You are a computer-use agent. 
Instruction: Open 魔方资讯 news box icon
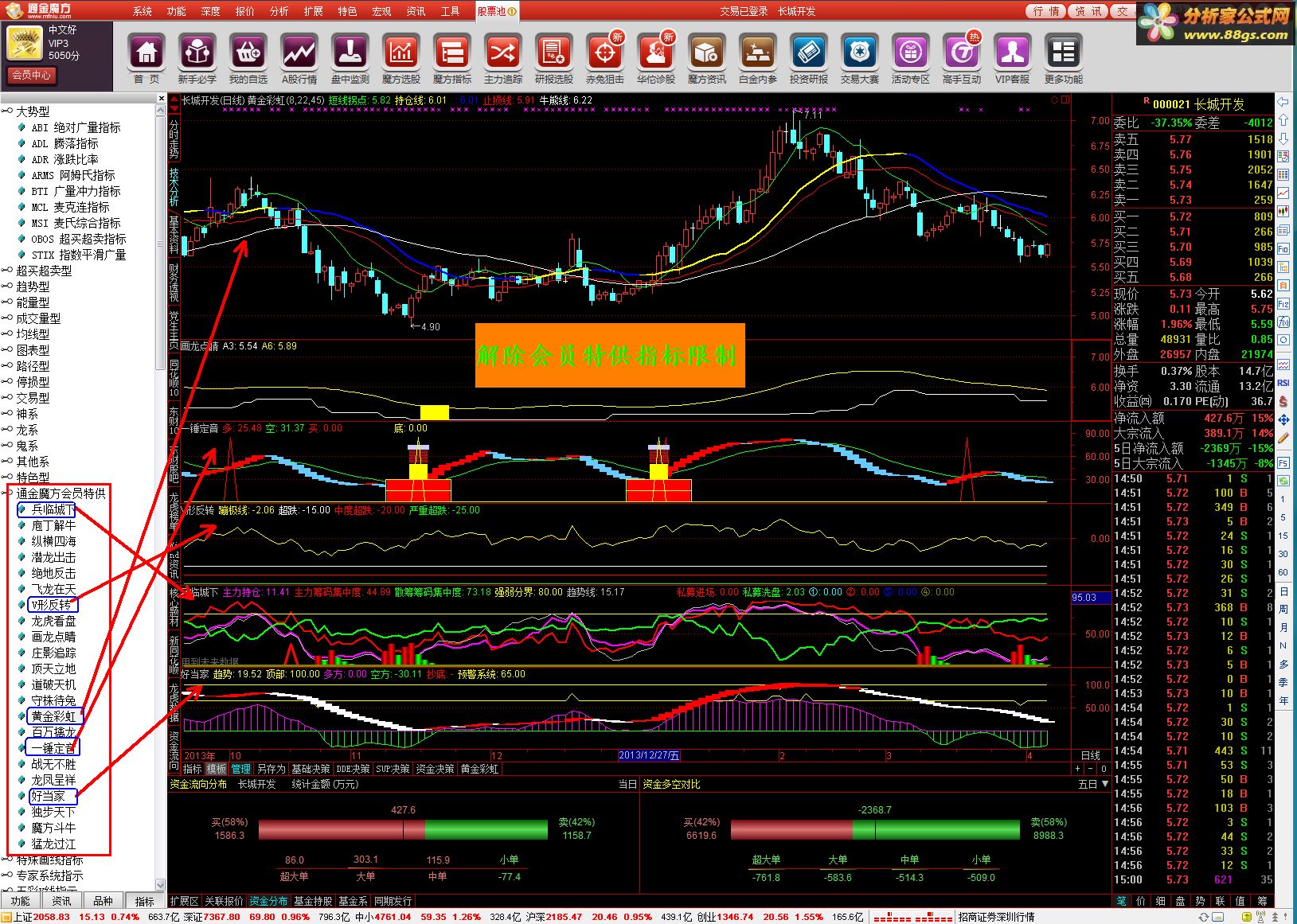pos(706,53)
